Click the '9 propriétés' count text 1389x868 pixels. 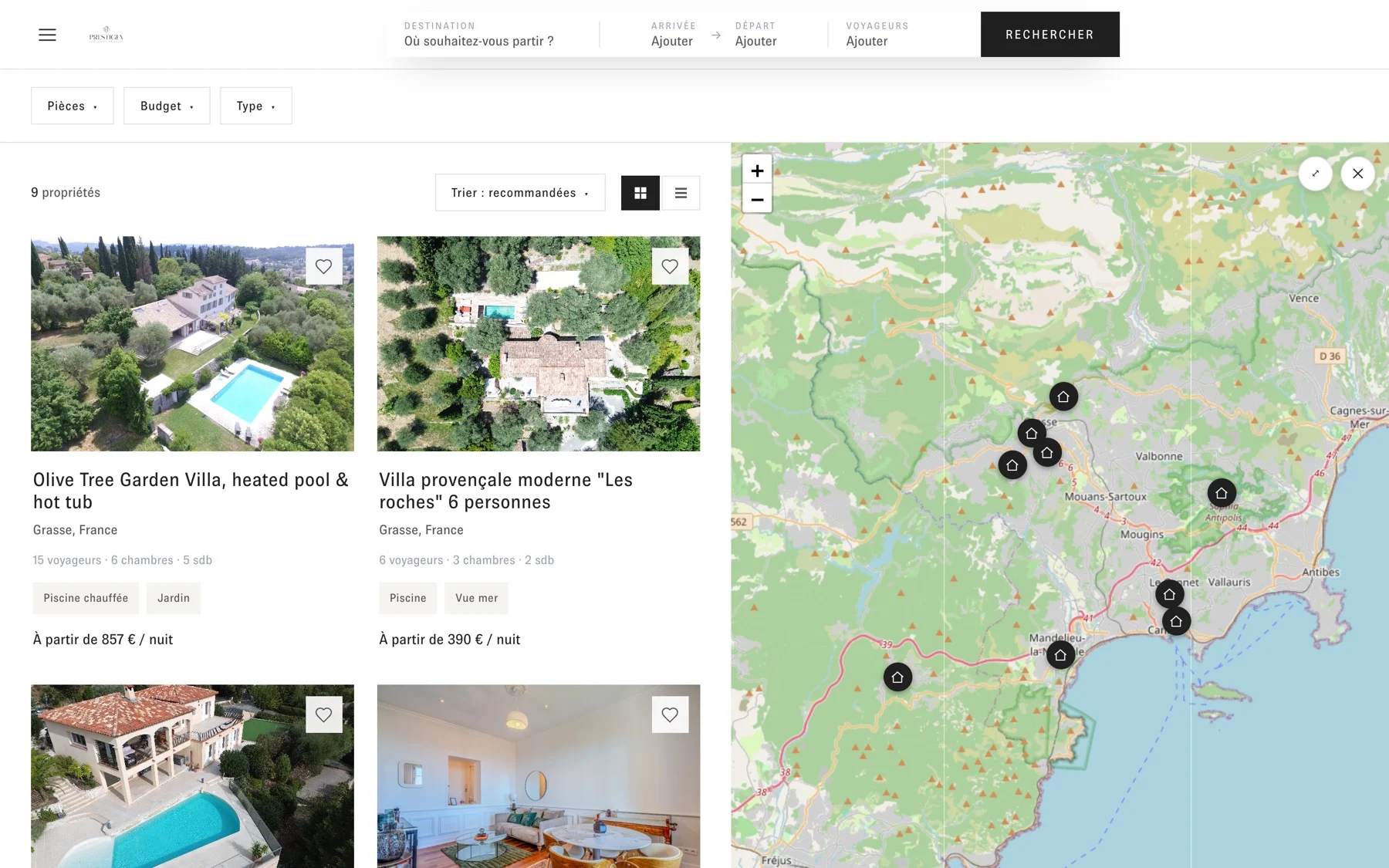pos(66,193)
